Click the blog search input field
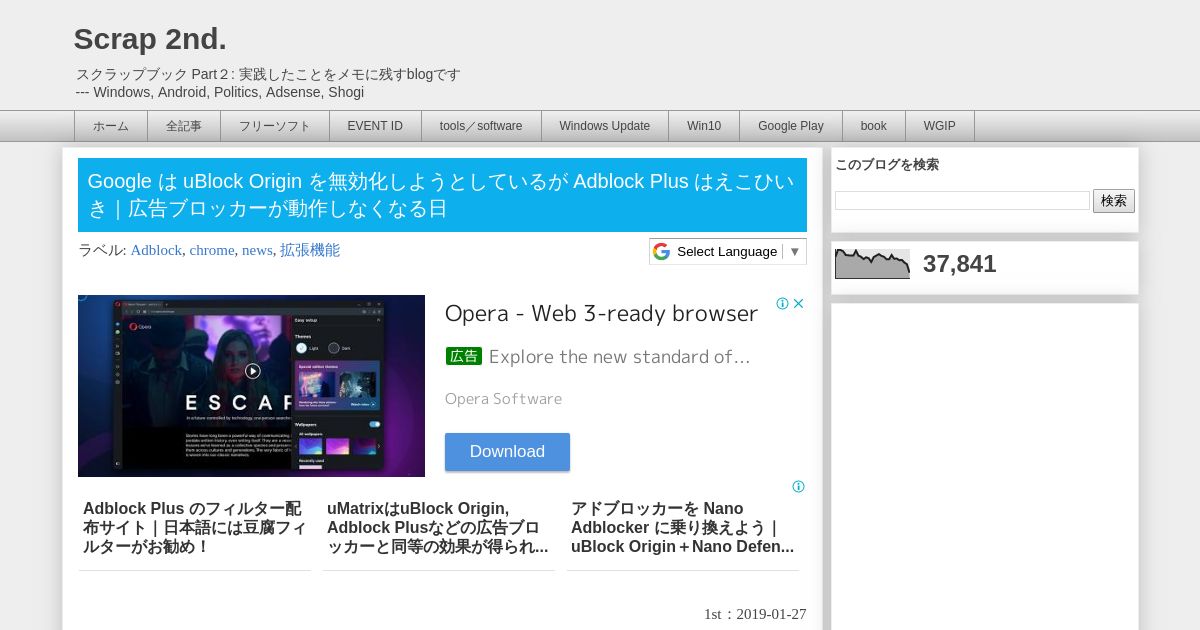The width and height of the screenshot is (1200, 630). (962, 201)
